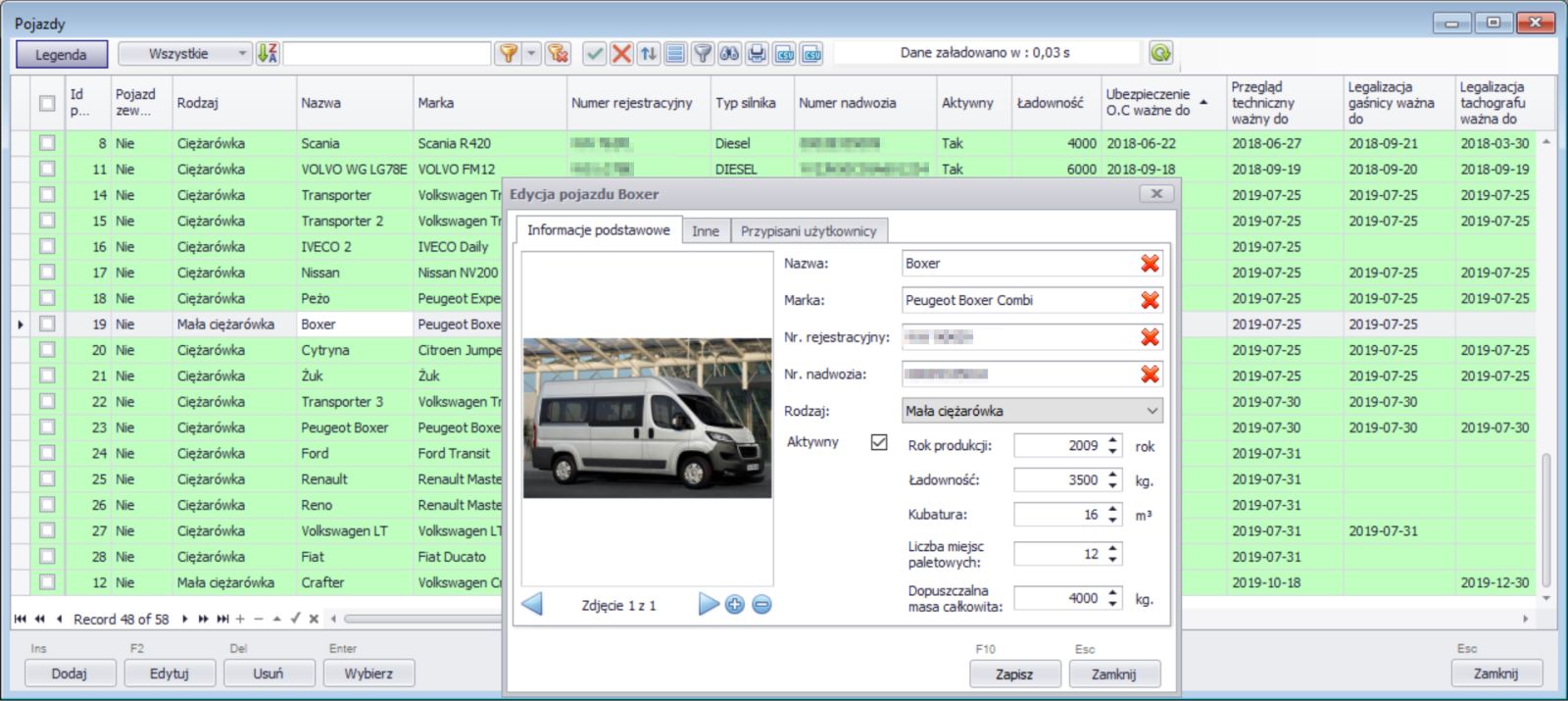Open the Wszystkie dropdown list

[x=242, y=54]
